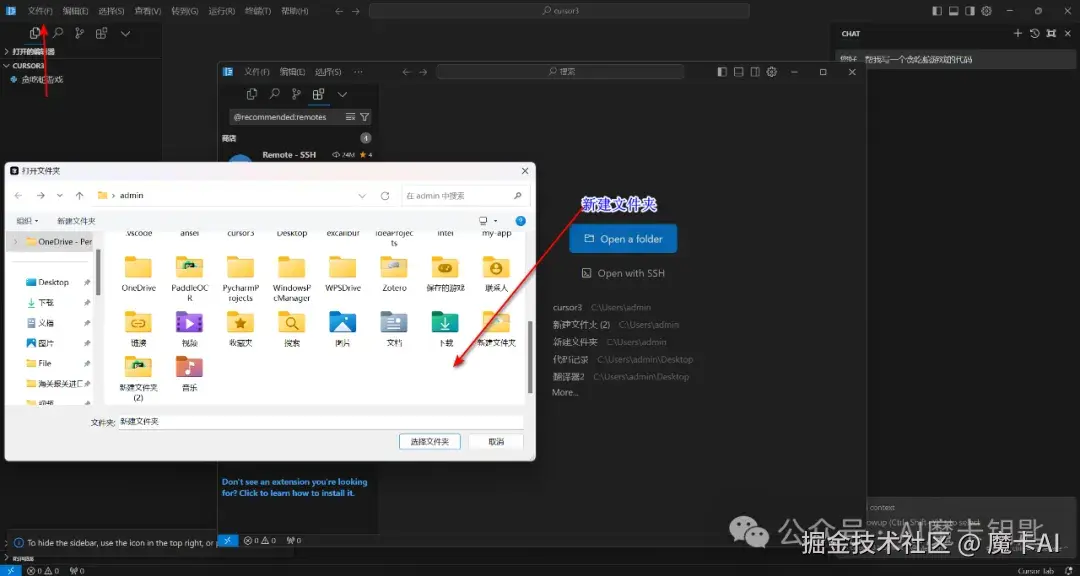Open Explorer icon in front Cursor window
The width and height of the screenshot is (1080, 576).
tap(252, 94)
